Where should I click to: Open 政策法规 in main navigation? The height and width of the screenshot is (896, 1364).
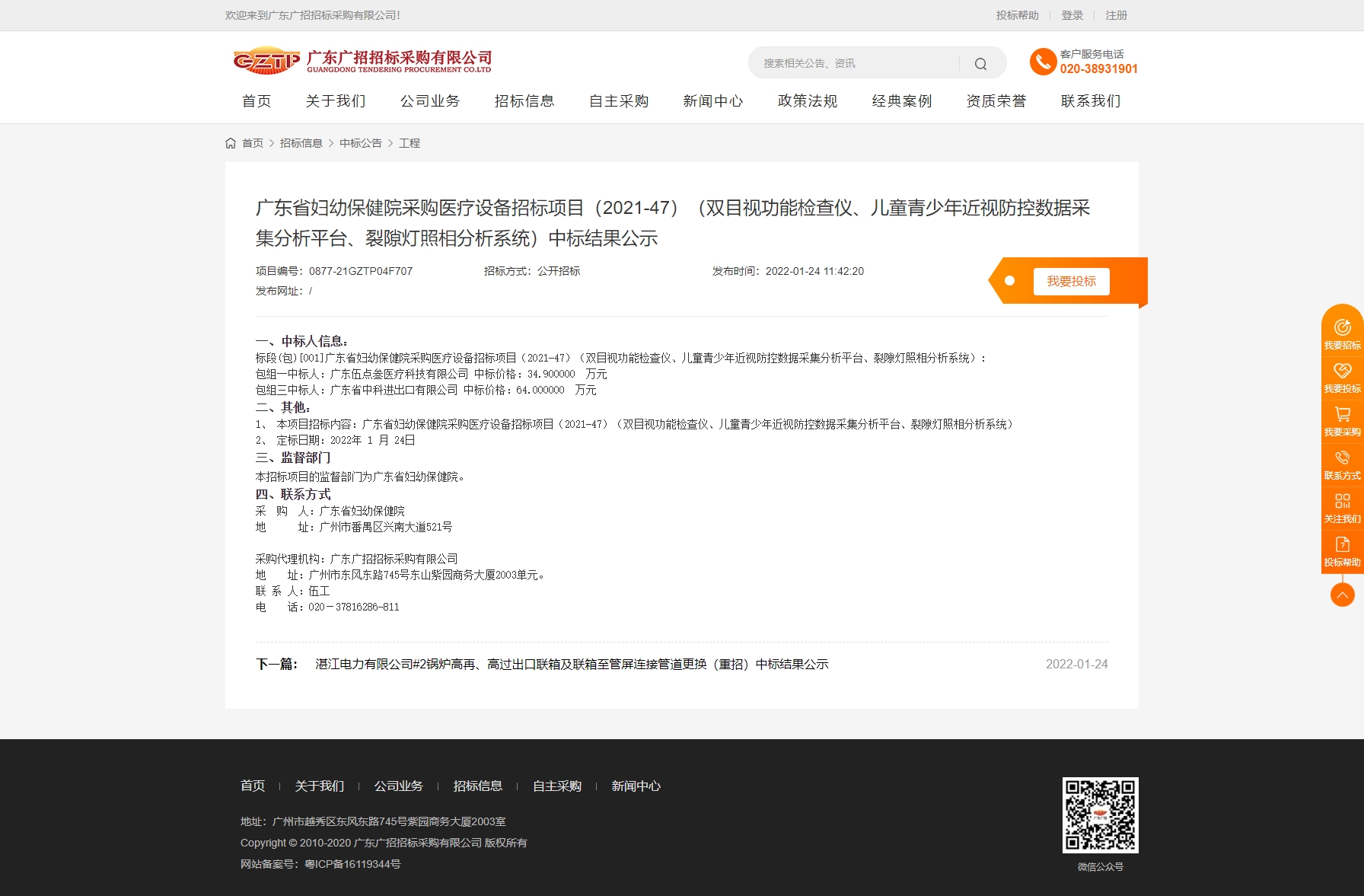(x=808, y=101)
